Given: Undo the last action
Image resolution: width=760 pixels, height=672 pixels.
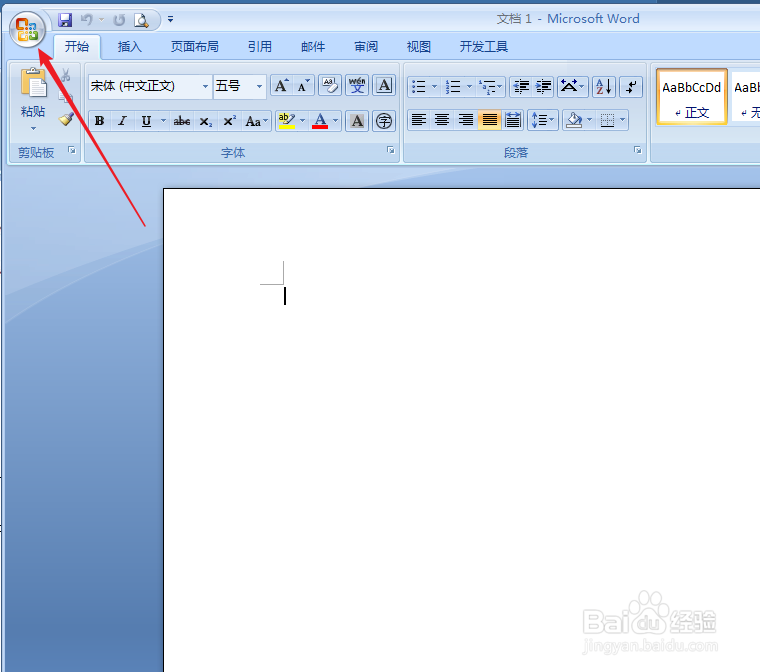Looking at the screenshot, I should point(86,20).
